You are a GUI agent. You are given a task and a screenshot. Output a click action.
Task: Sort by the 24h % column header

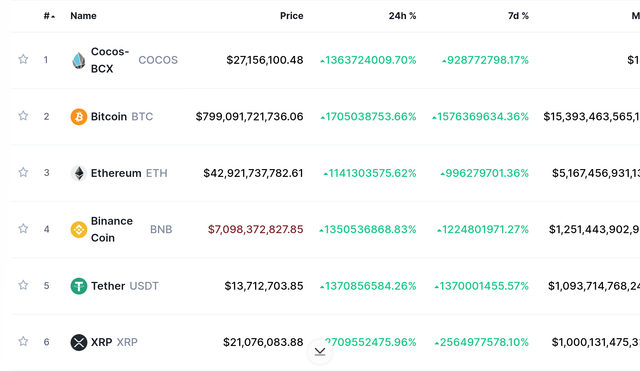pos(402,16)
